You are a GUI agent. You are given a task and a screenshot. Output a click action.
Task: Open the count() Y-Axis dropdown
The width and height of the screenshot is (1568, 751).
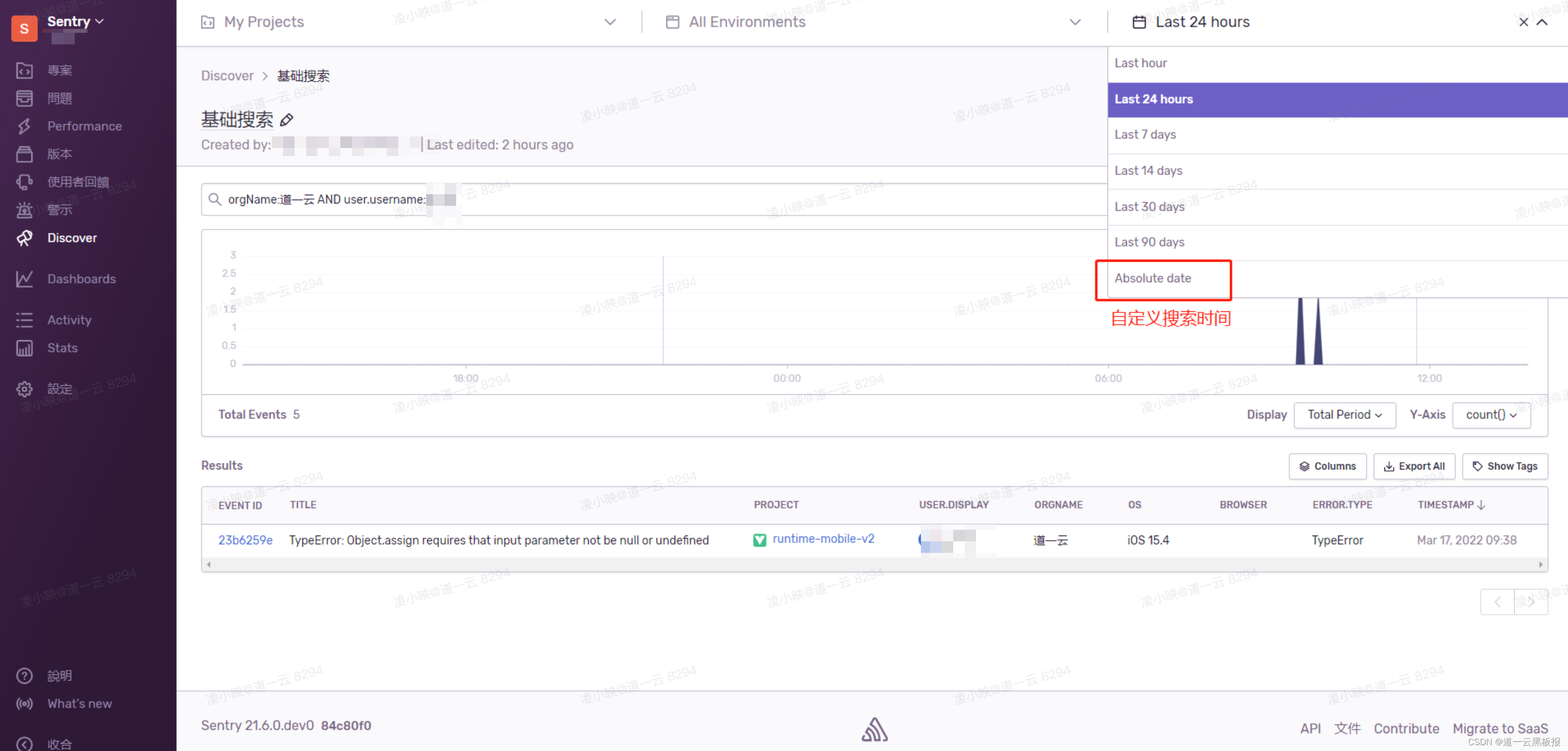(1491, 415)
